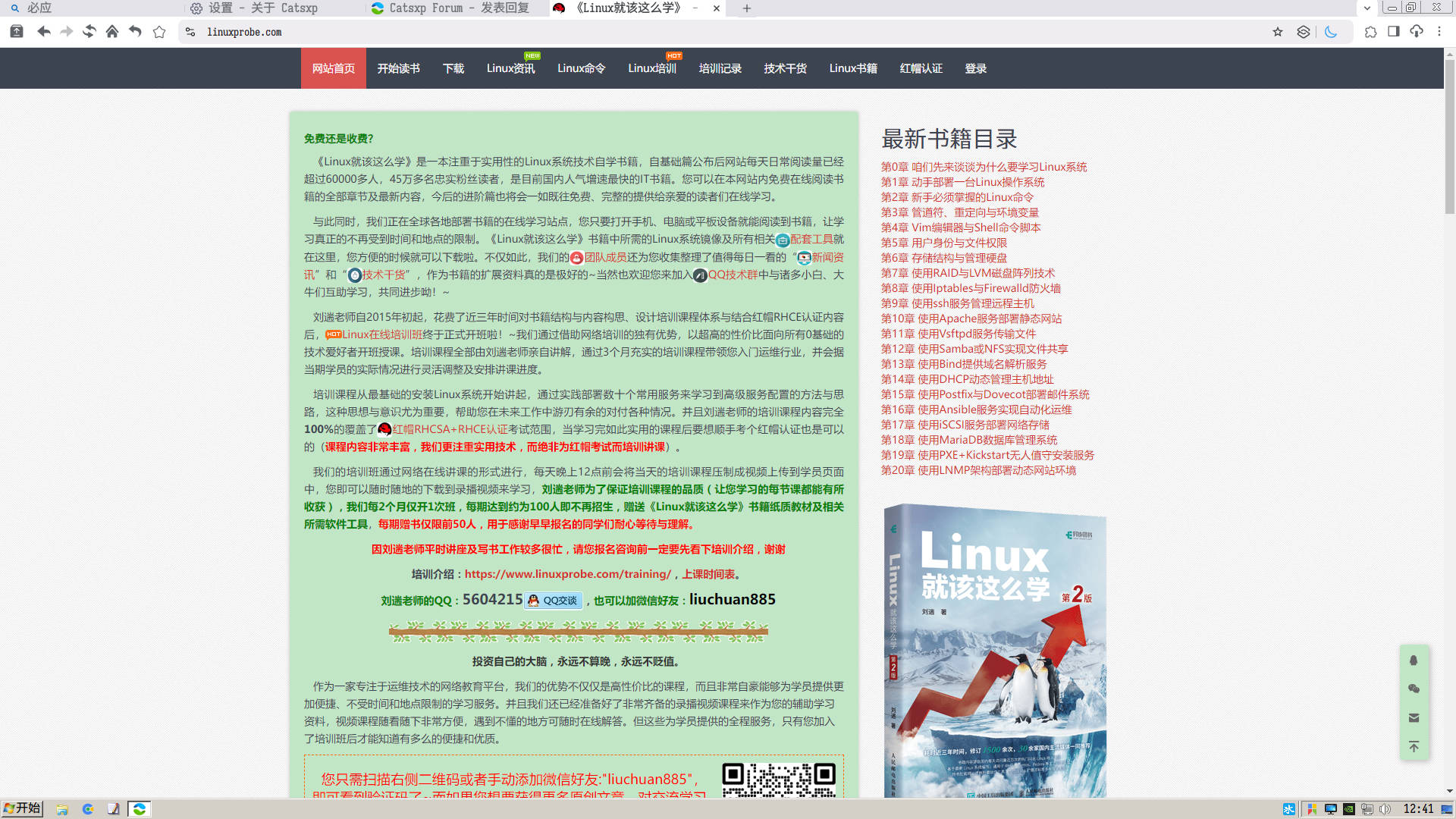Click the volume speaker icon in system tray
Screen dimensions: 1456x819
[1385, 809]
